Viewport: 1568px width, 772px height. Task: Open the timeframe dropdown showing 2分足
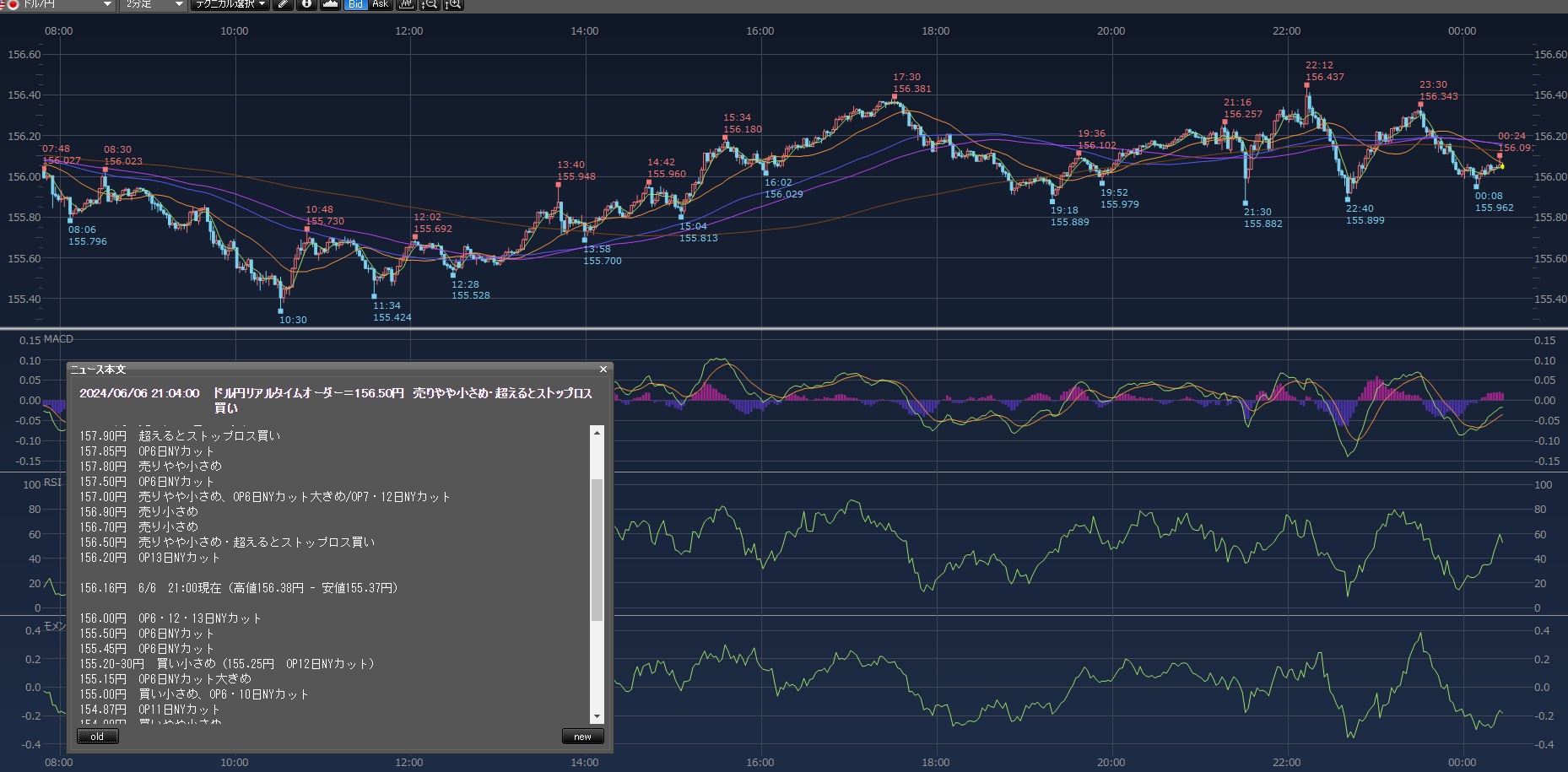[178, 4]
